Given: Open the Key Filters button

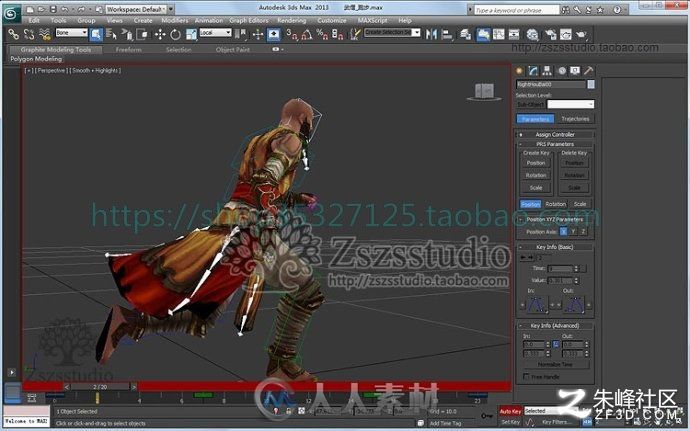Looking at the screenshot, I should click(555, 422).
